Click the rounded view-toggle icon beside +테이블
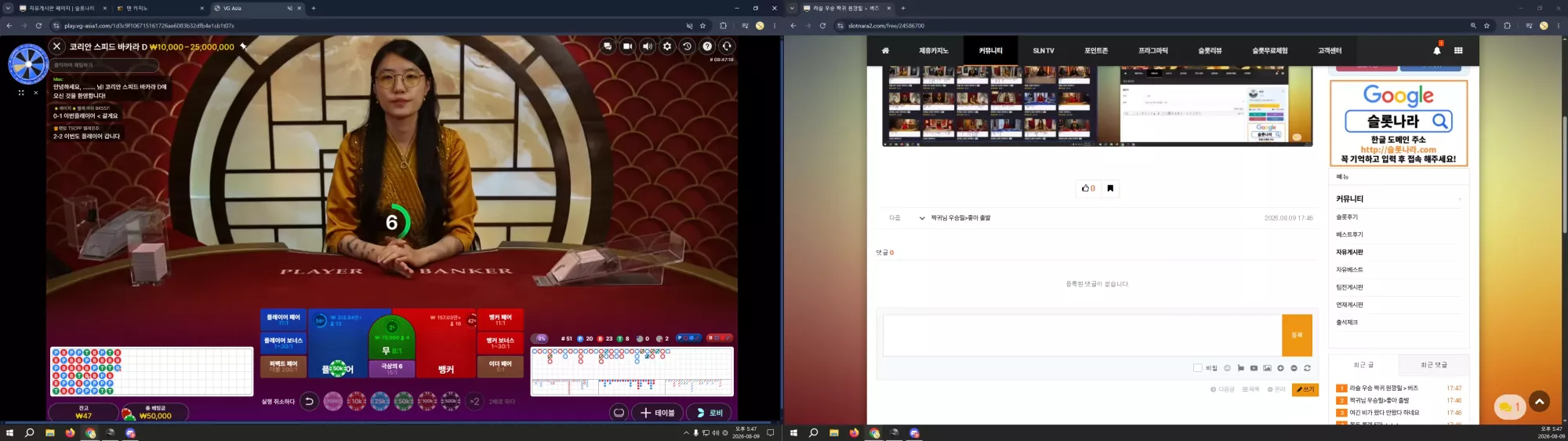Image resolution: width=1568 pixels, height=441 pixels. coord(619,413)
